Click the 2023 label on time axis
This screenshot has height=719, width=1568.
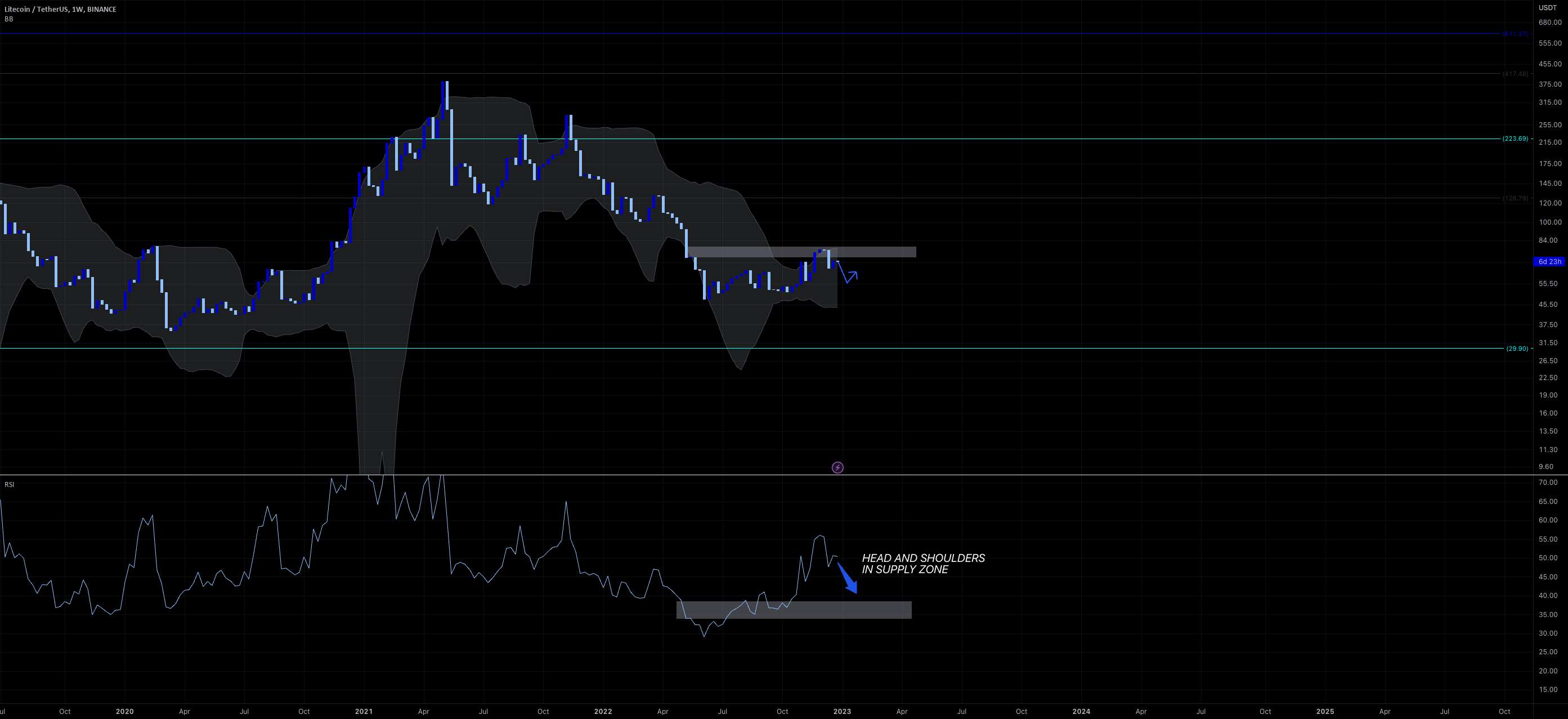842,711
